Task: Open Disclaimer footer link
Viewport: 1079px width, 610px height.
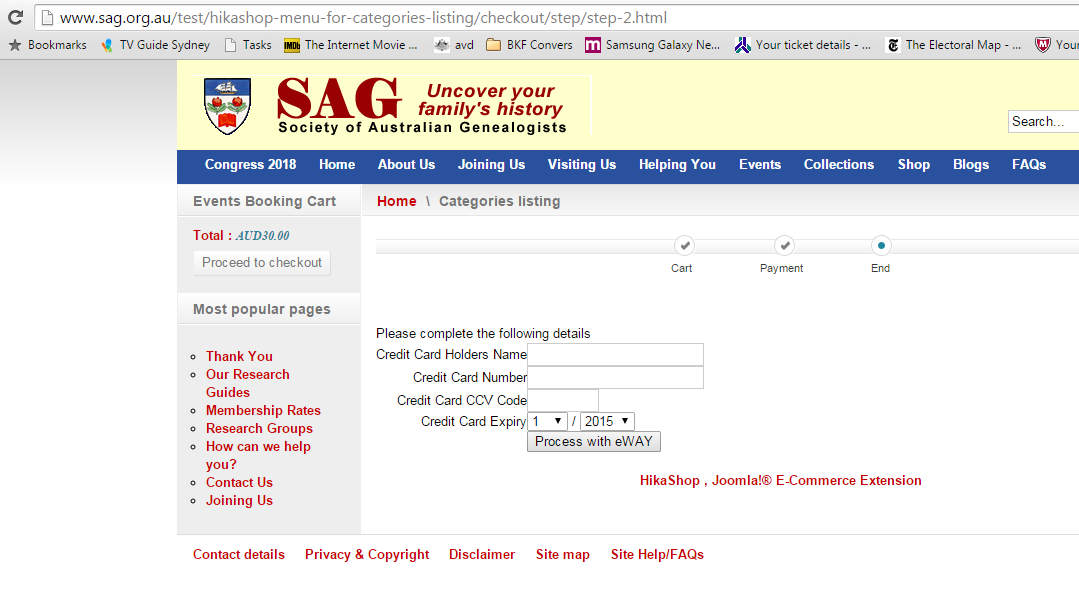Action: click(x=482, y=554)
